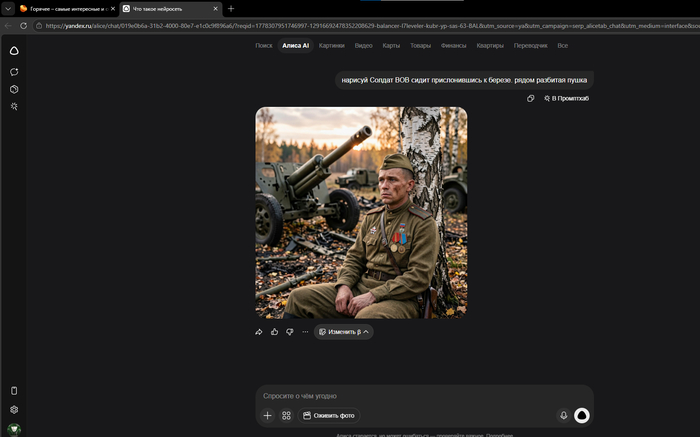Share the generated image
This screenshot has height=437, width=700.
point(258,332)
